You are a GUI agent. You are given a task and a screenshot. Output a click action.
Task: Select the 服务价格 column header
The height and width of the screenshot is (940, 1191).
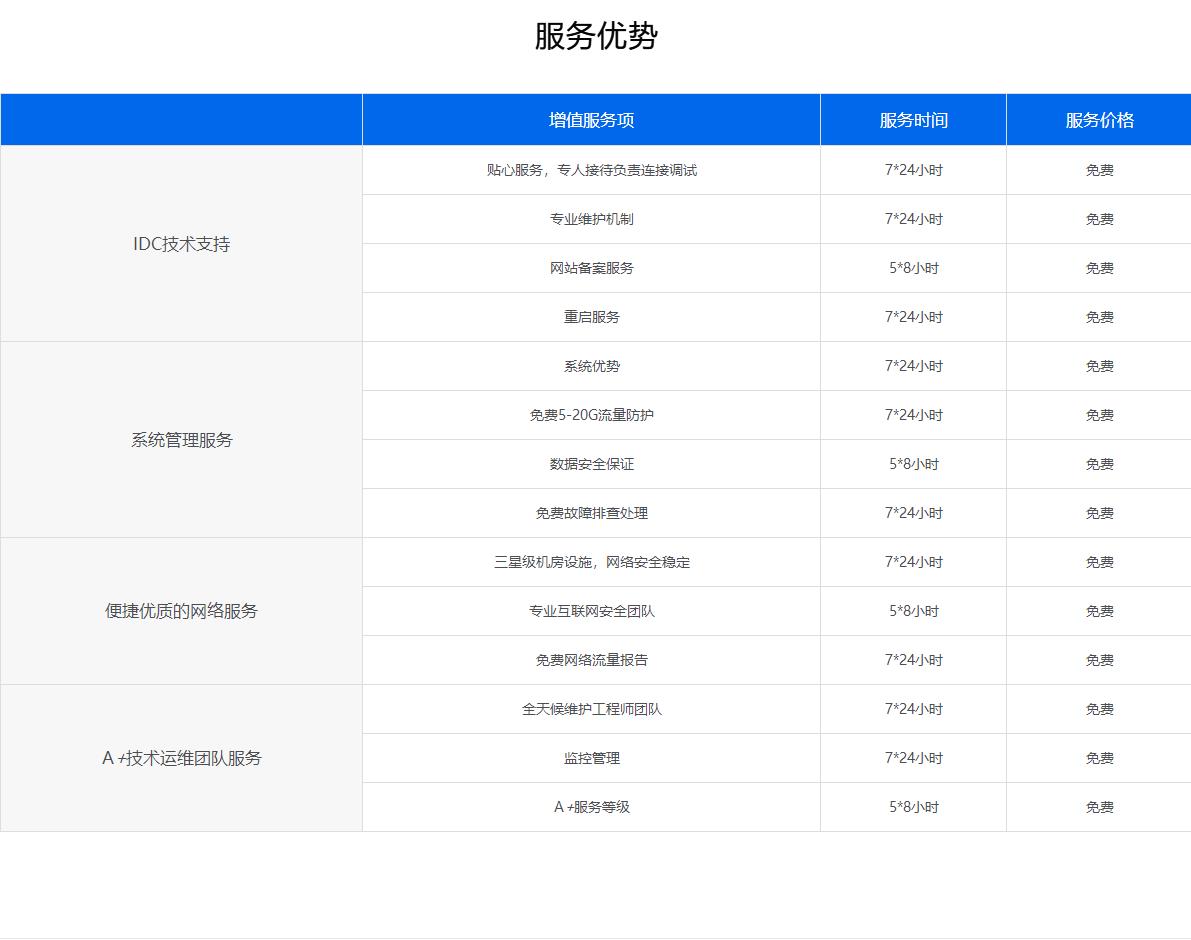[1099, 120]
